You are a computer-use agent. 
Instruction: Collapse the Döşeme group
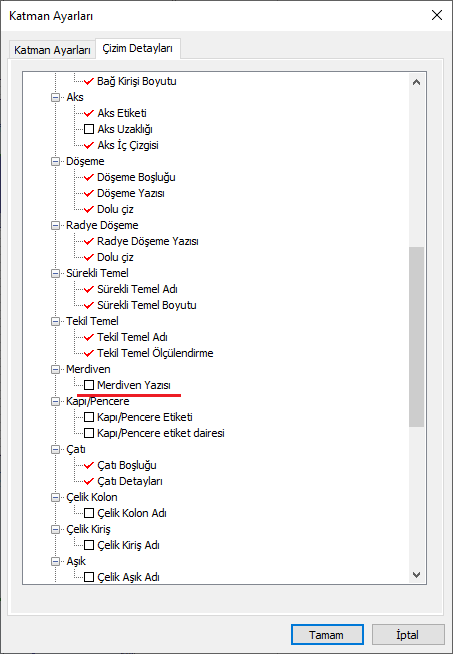coord(55,161)
